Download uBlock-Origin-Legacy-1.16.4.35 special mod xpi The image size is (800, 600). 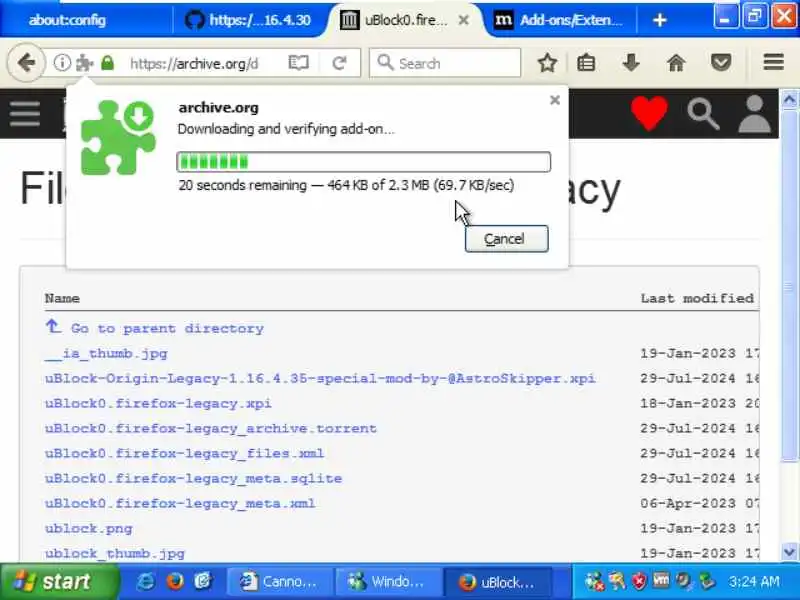click(x=320, y=379)
